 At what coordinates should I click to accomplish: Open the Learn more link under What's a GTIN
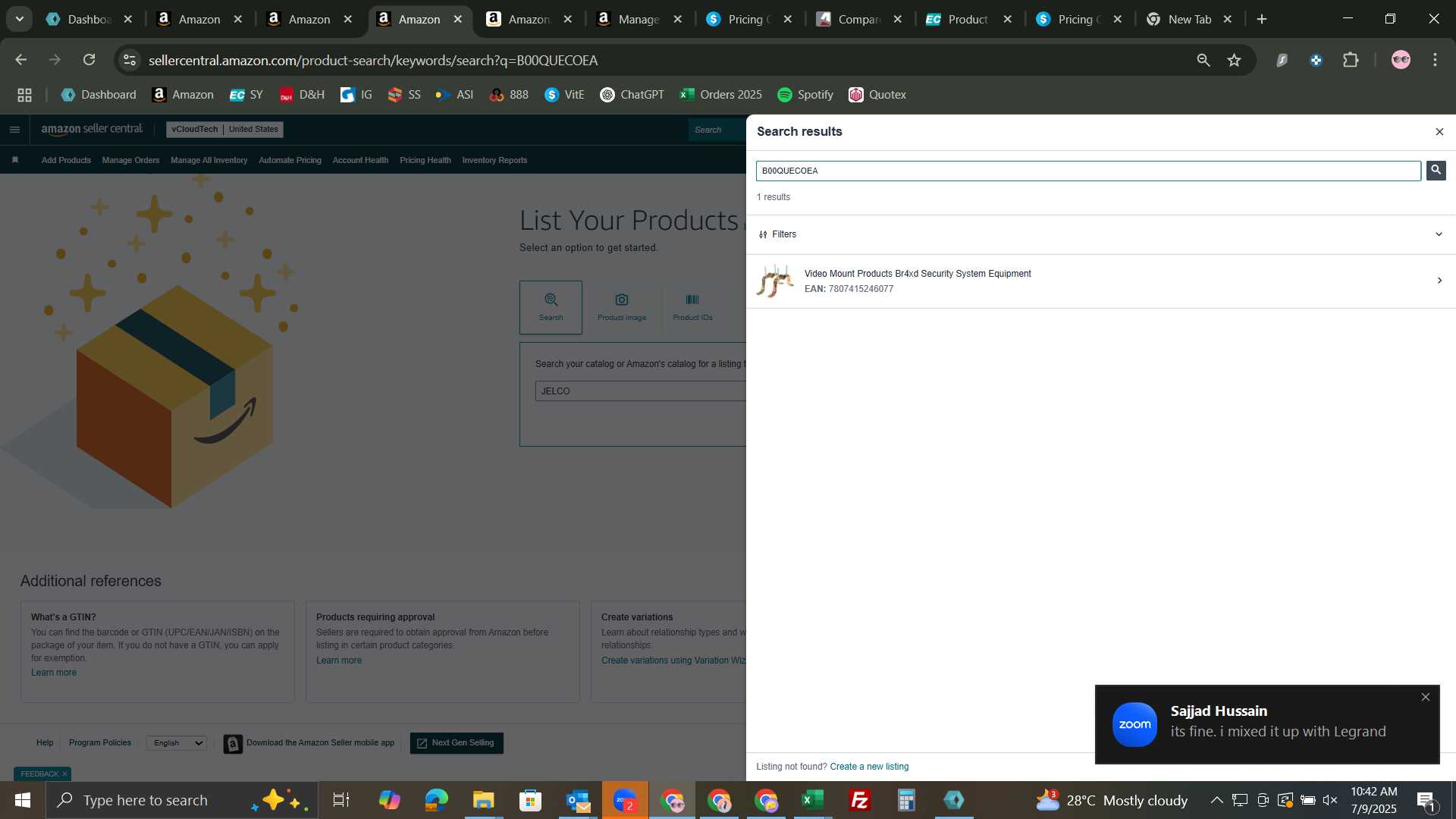pyautogui.click(x=54, y=673)
